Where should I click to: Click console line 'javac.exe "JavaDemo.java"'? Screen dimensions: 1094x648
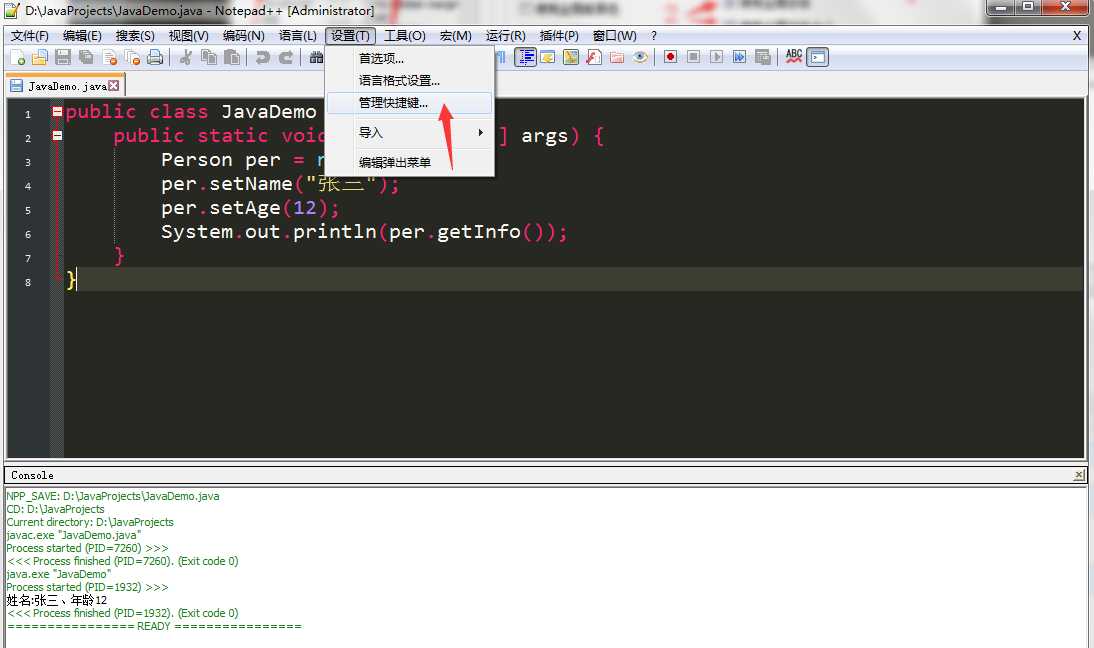[x=74, y=535]
